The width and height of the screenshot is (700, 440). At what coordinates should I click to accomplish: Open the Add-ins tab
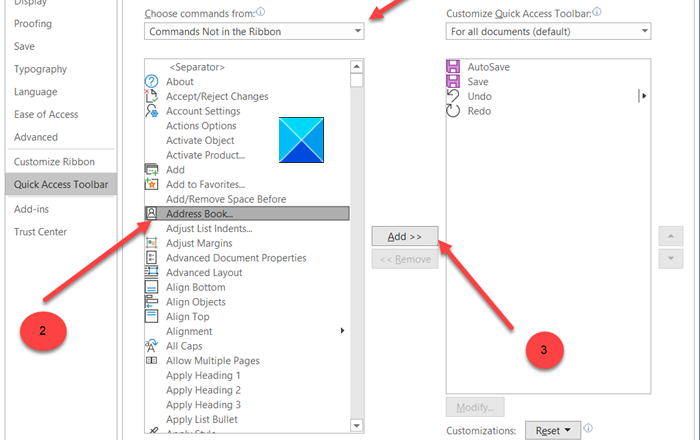(x=31, y=209)
